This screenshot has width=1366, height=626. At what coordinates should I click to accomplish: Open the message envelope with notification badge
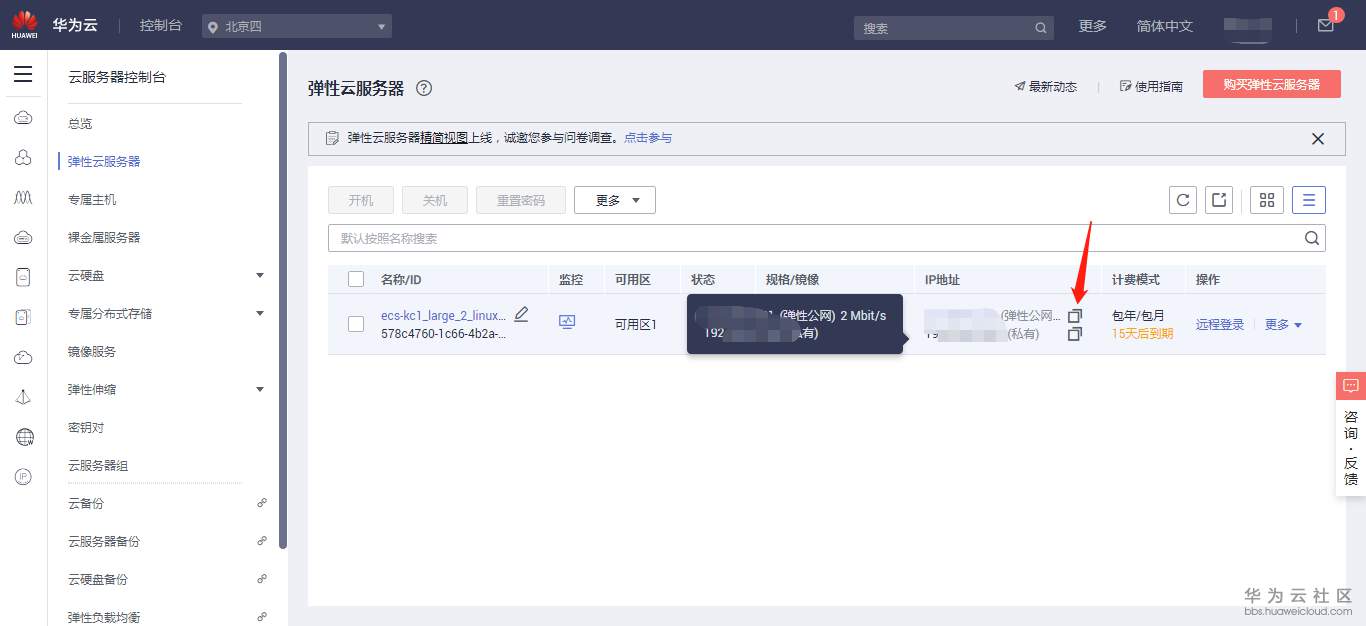point(1325,26)
